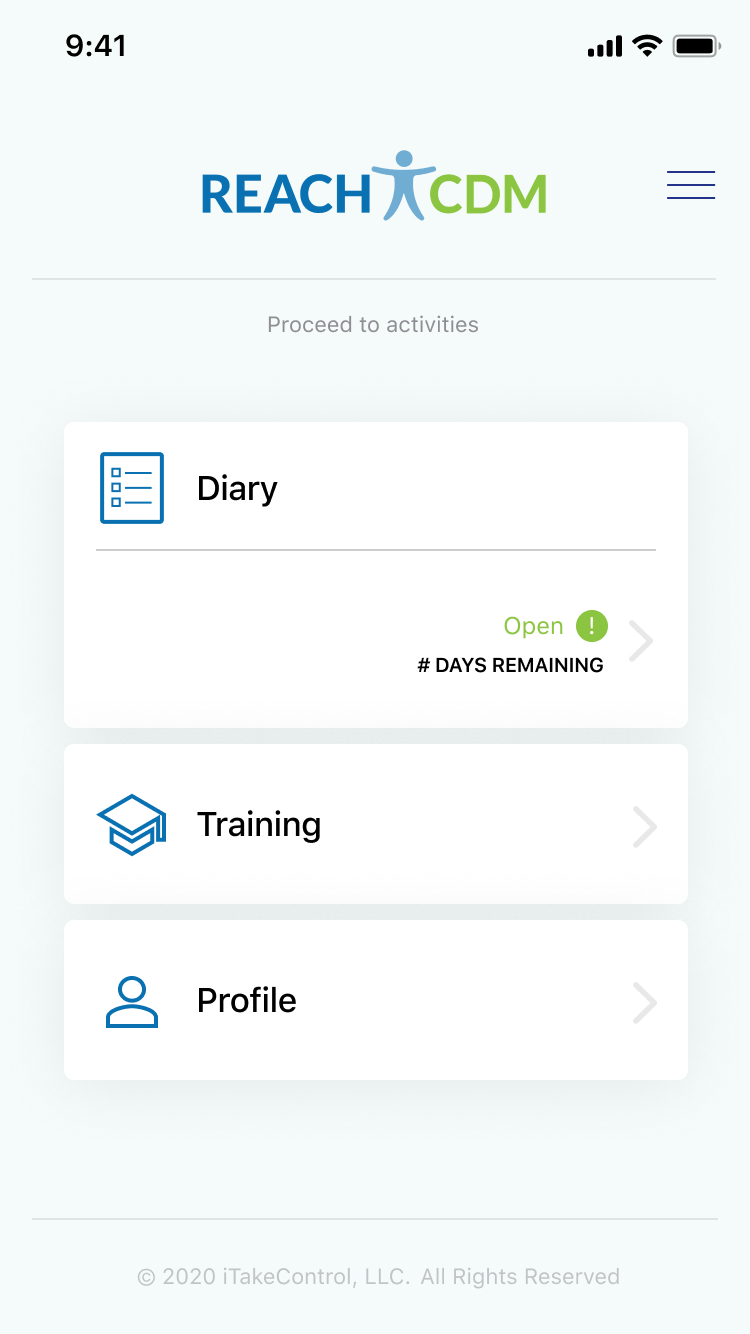Open Training via its chevron arrow
Screen dimensions: 750x1334
[645, 827]
